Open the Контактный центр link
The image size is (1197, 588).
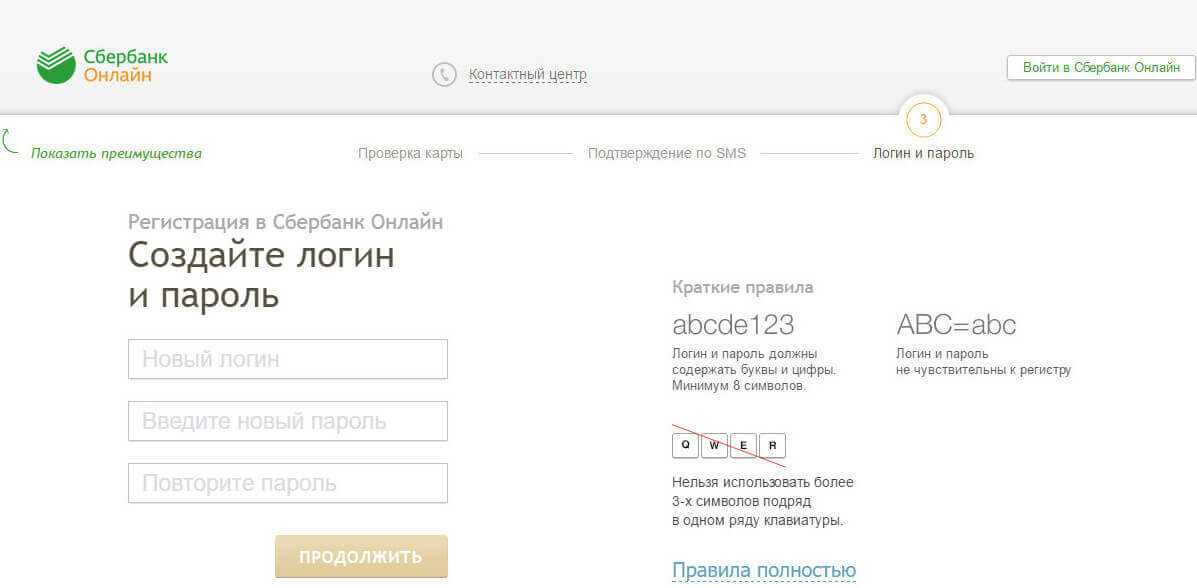tap(527, 75)
